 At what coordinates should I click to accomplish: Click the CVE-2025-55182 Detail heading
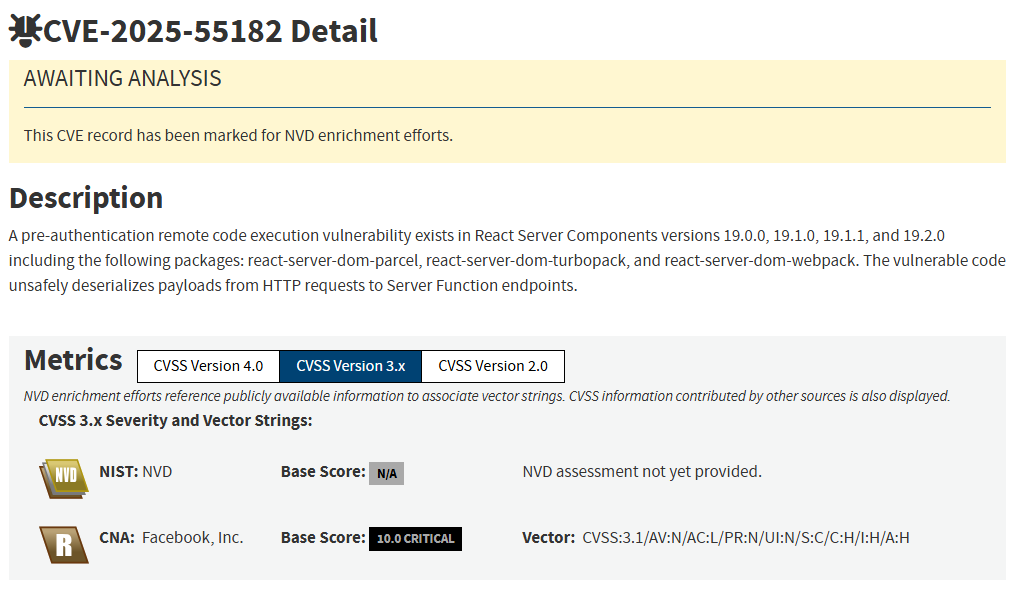(x=210, y=31)
